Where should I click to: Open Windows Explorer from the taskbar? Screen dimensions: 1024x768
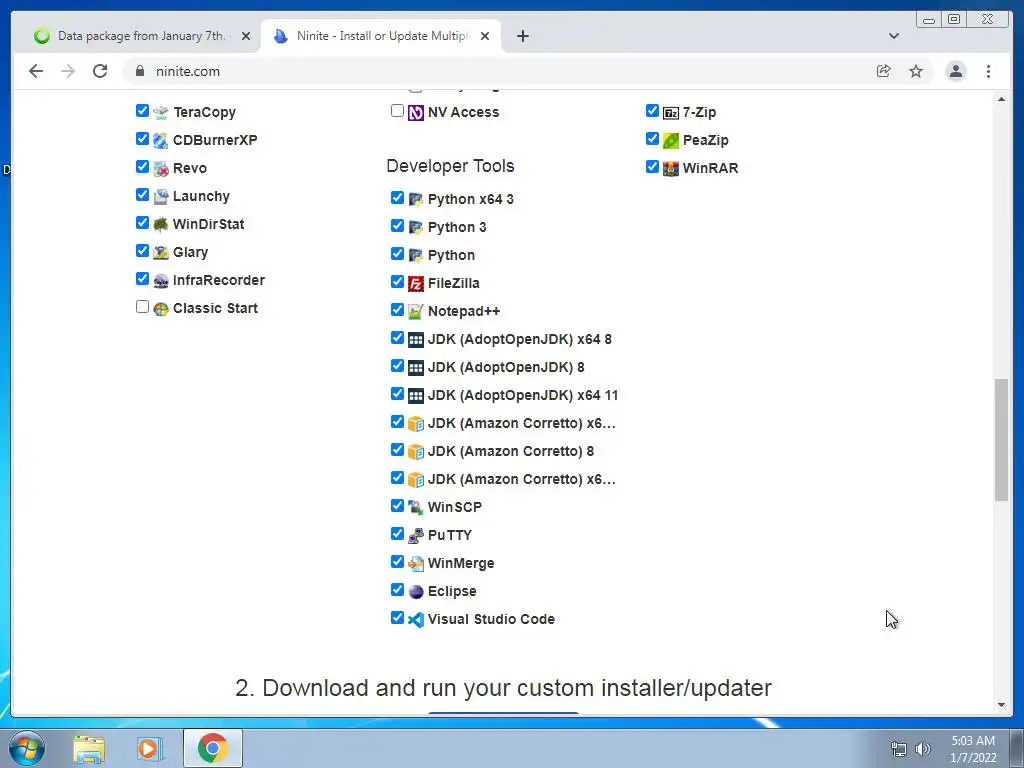pyautogui.click(x=89, y=749)
